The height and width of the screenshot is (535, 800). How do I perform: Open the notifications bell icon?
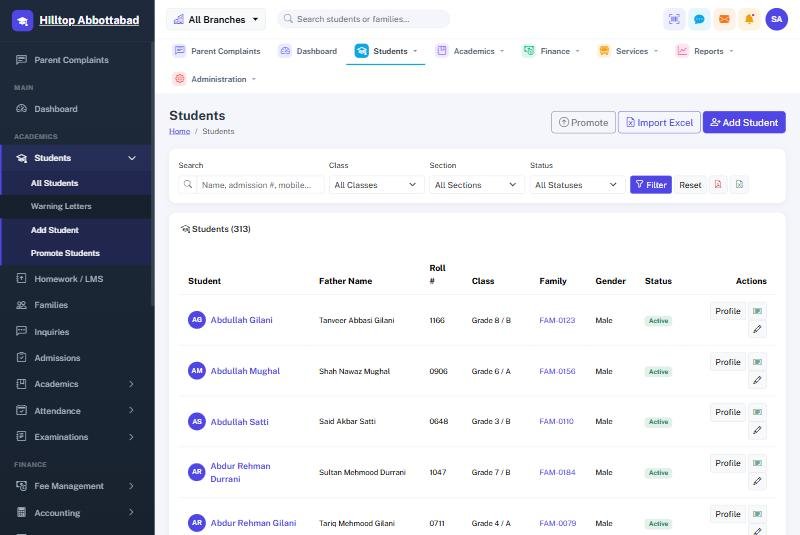tap(749, 19)
